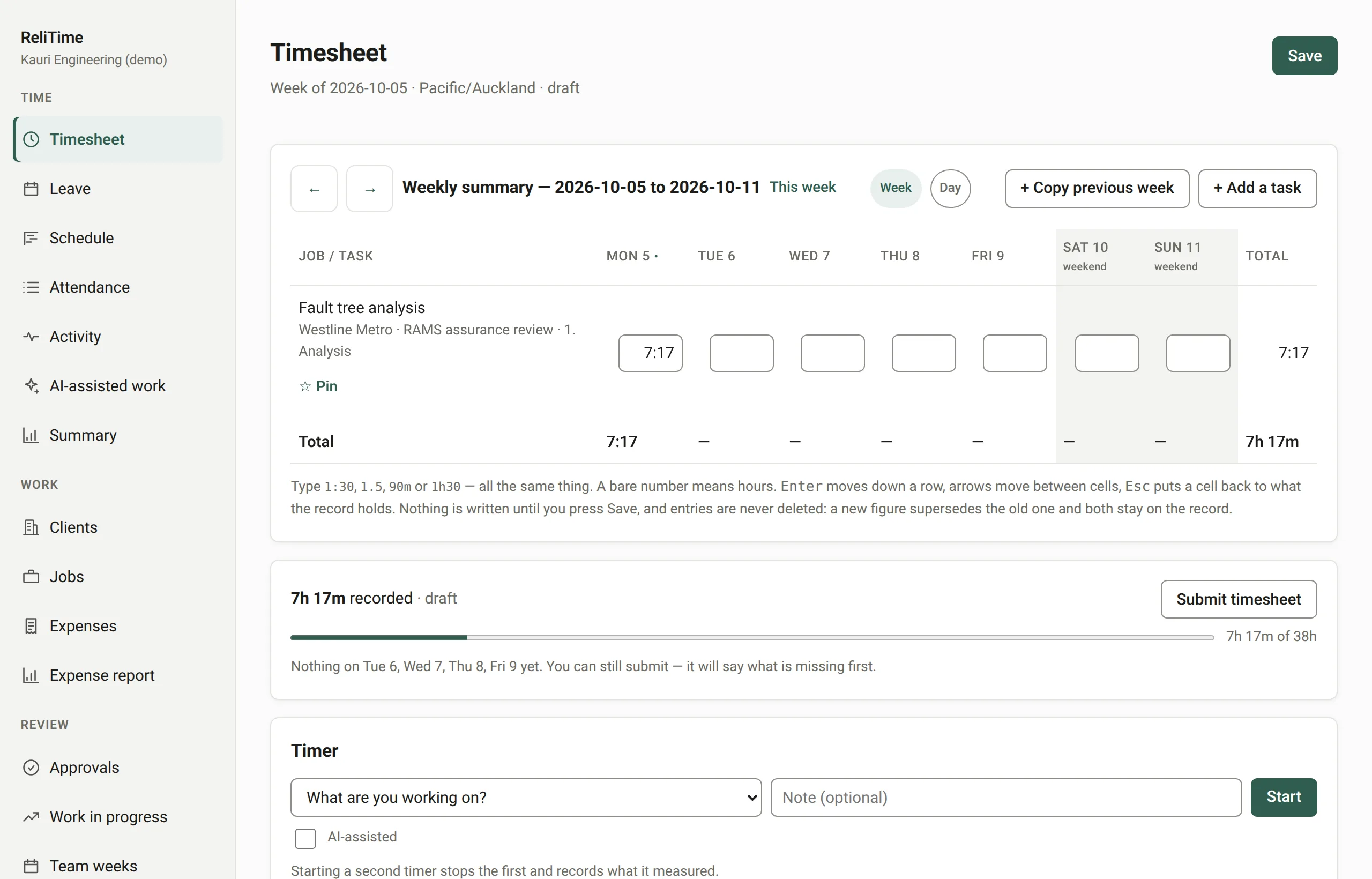Open the Schedule page

(x=118, y=238)
